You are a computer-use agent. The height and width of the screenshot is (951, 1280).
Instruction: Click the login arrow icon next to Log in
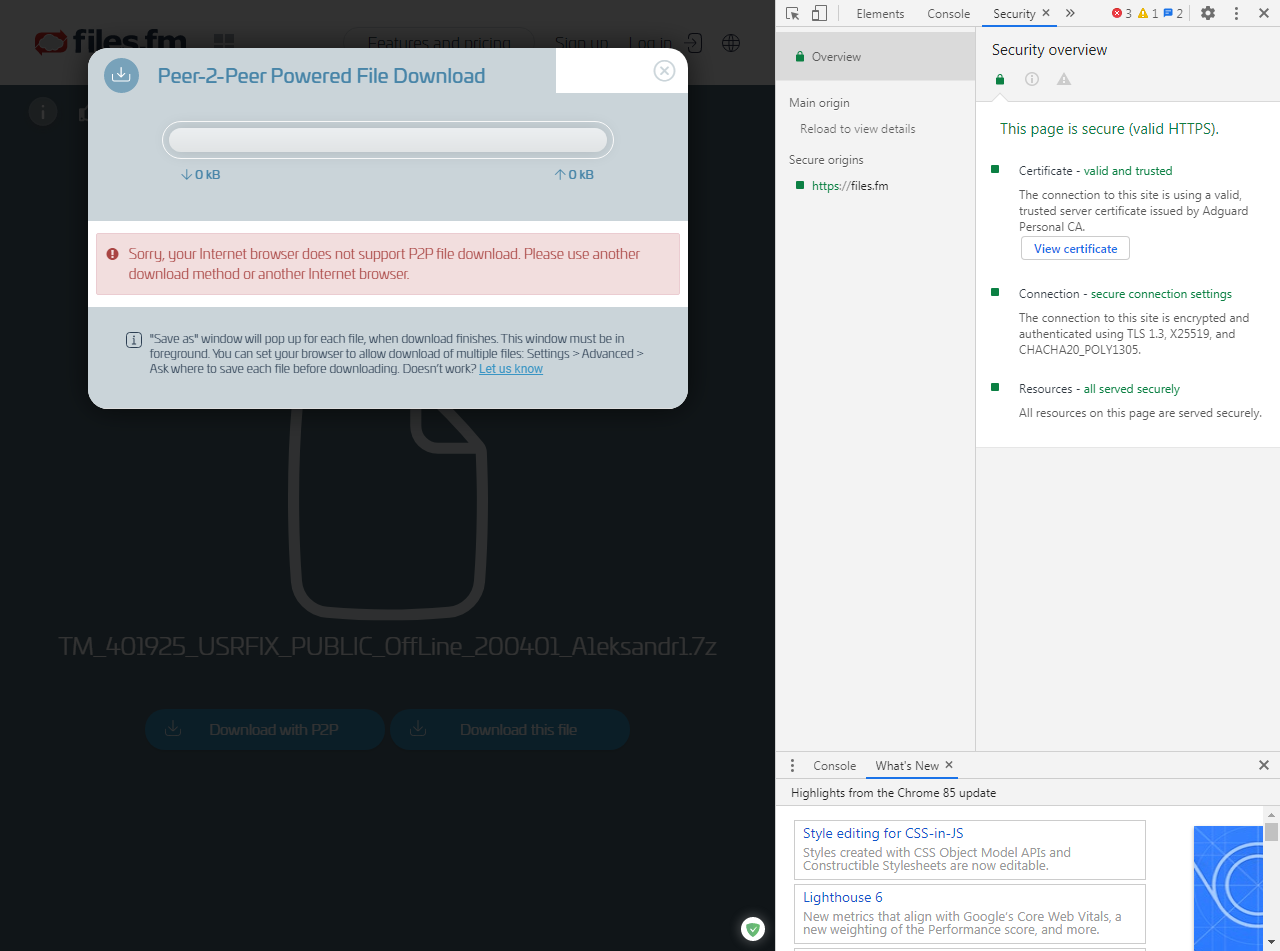[694, 43]
